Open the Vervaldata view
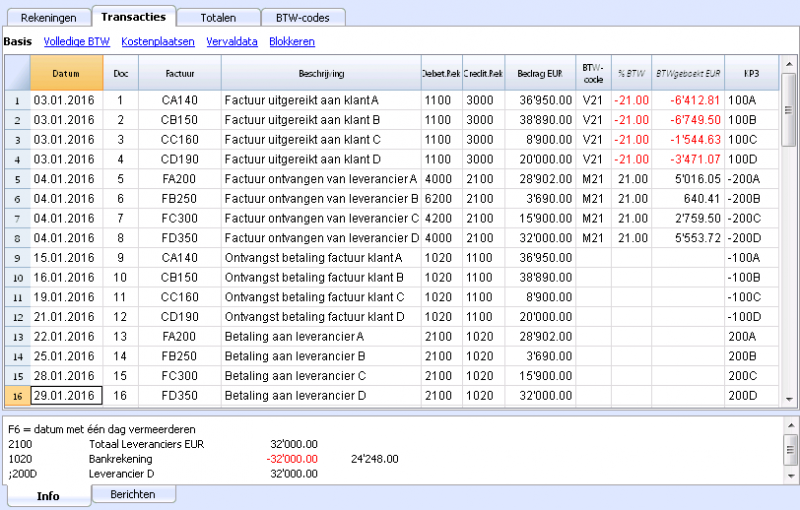The height and width of the screenshot is (510, 800). [232, 41]
